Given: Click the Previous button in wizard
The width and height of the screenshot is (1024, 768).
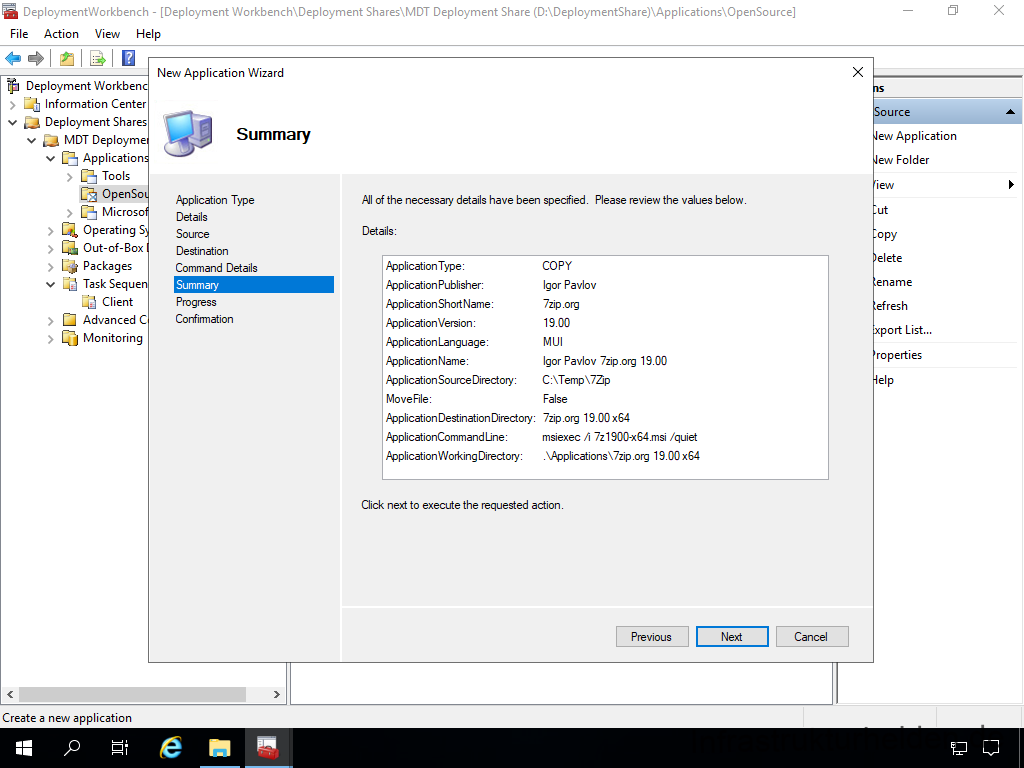Looking at the screenshot, I should coord(651,637).
